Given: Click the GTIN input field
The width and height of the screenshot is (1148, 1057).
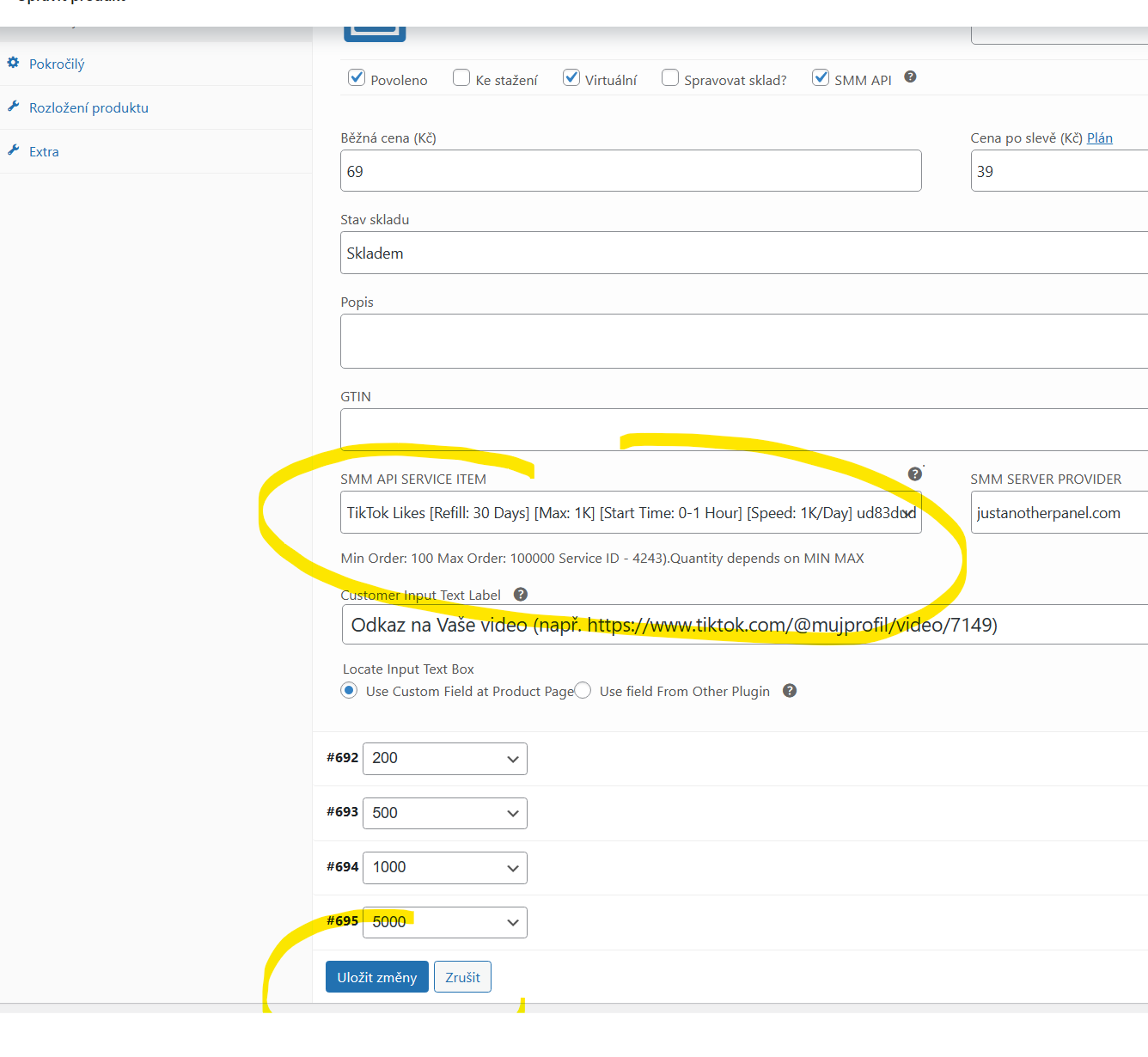Looking at the screenshot, I should [744, 430].
